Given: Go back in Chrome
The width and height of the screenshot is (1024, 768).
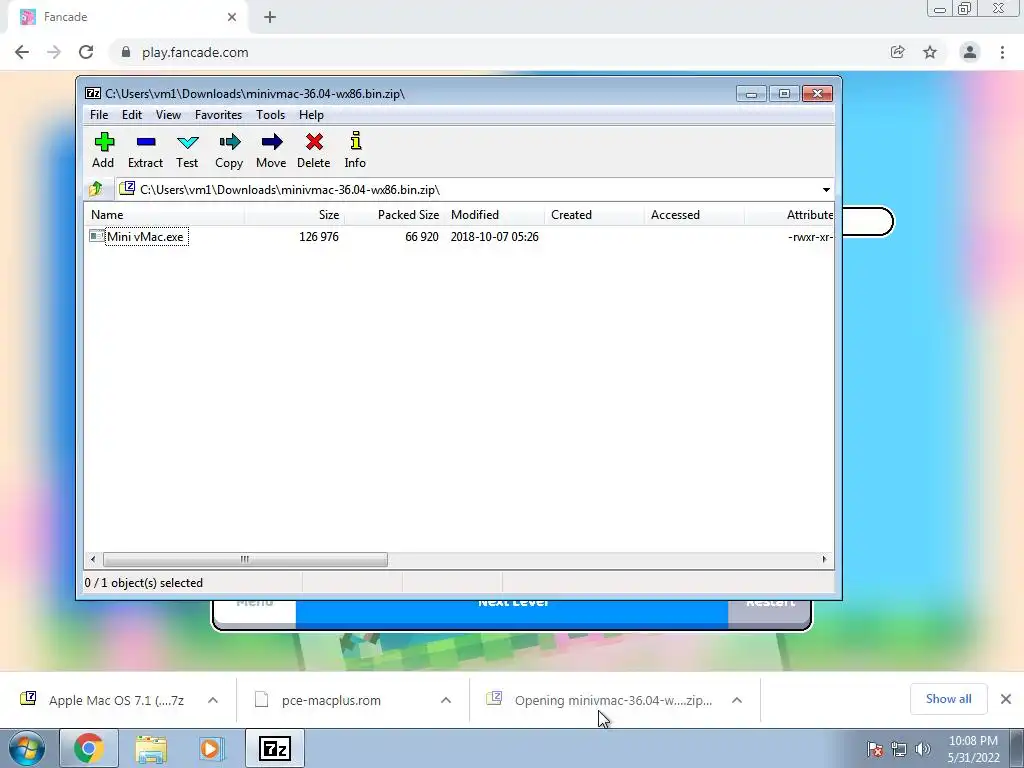Looking at the screenshot, I should tap(22, 52).
